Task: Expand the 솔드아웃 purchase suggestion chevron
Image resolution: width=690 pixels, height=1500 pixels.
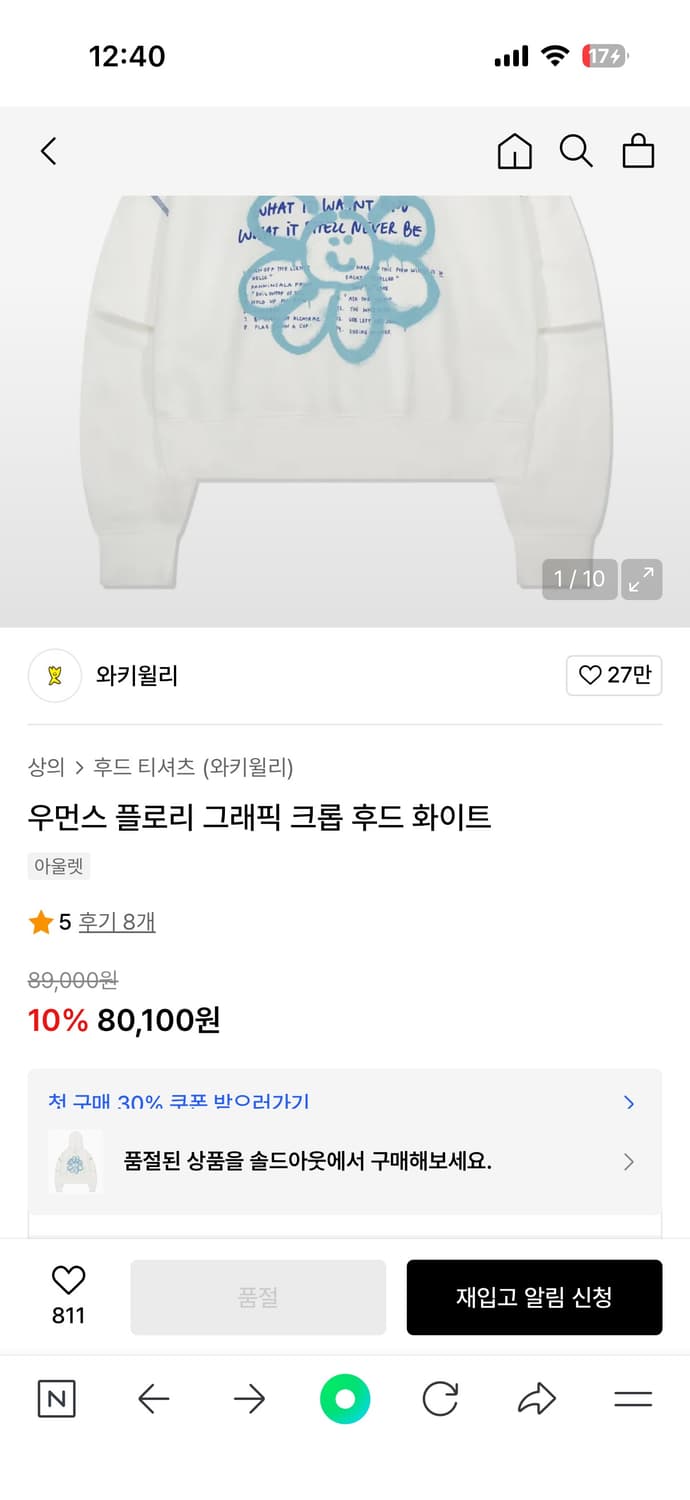Action: tap(629, 1162)
